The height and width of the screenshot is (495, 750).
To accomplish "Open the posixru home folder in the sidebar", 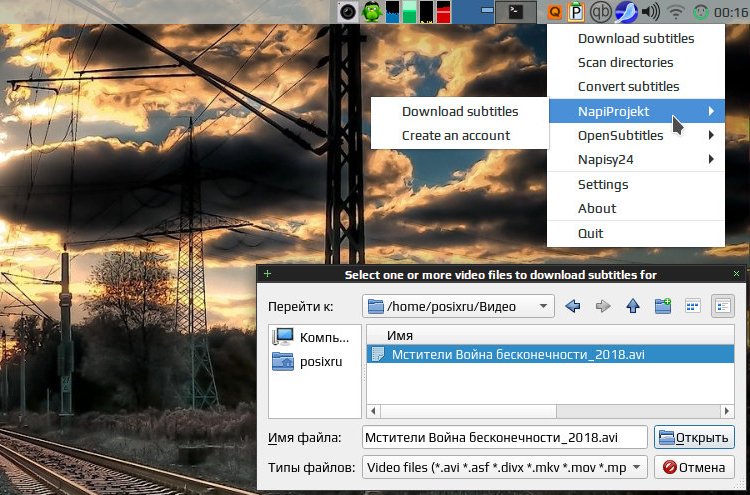I will point(315,362).
